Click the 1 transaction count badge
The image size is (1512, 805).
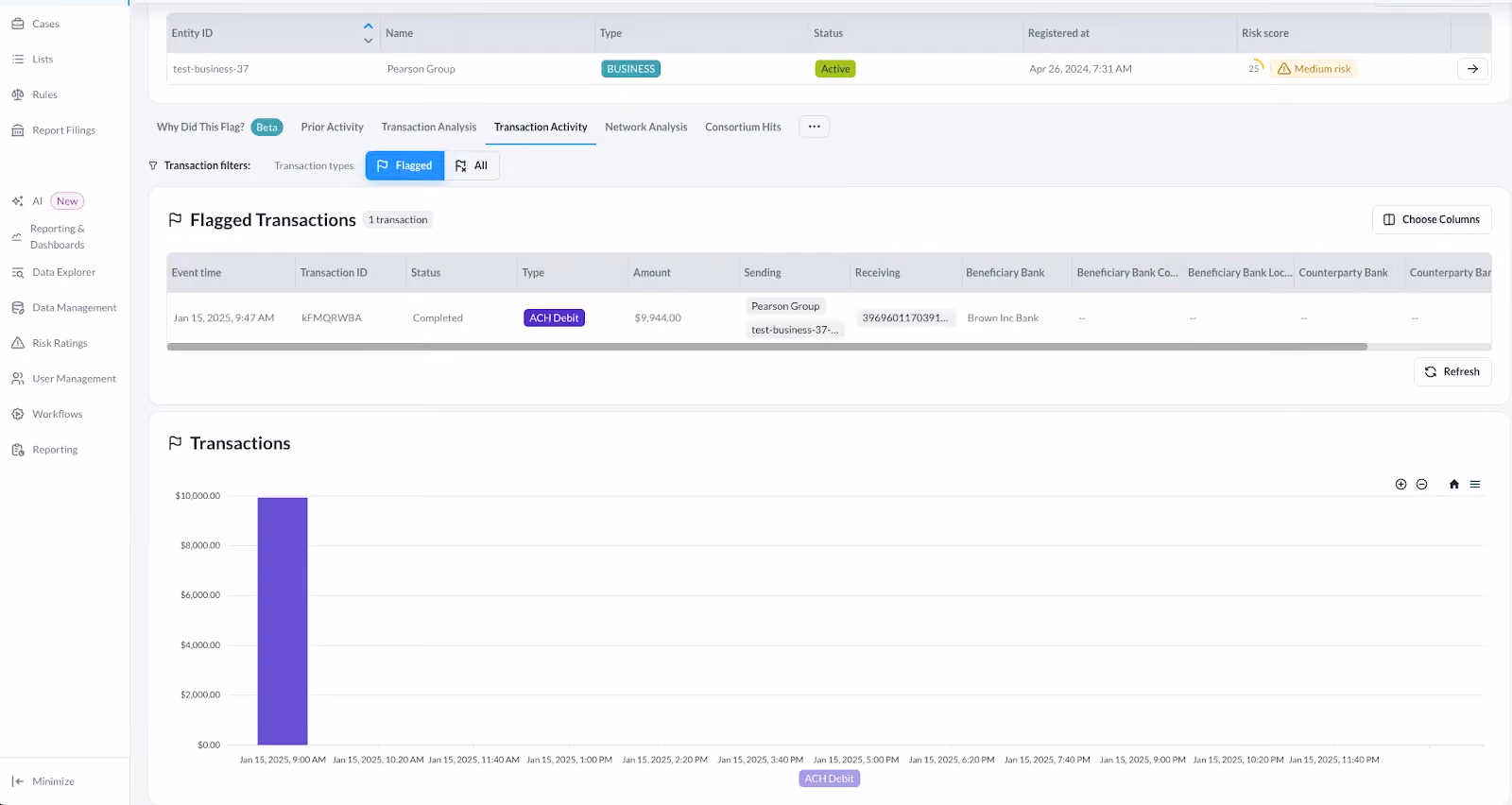pyautogui.click(x=398, y=220)
